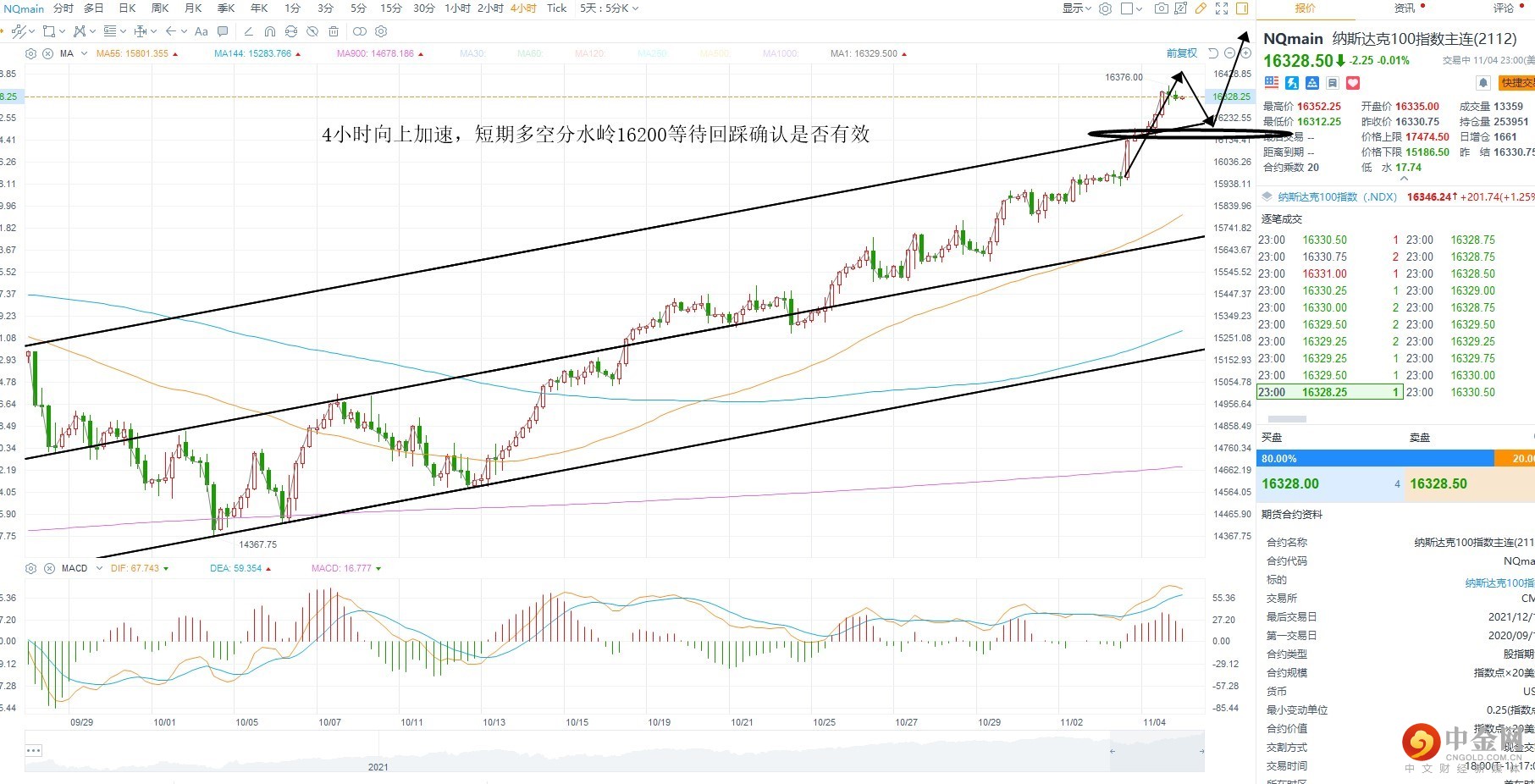This screenshot has width=1535, height=784.
Task: Select the rectangle shape drawing tool
Action: tap(49, 31)
